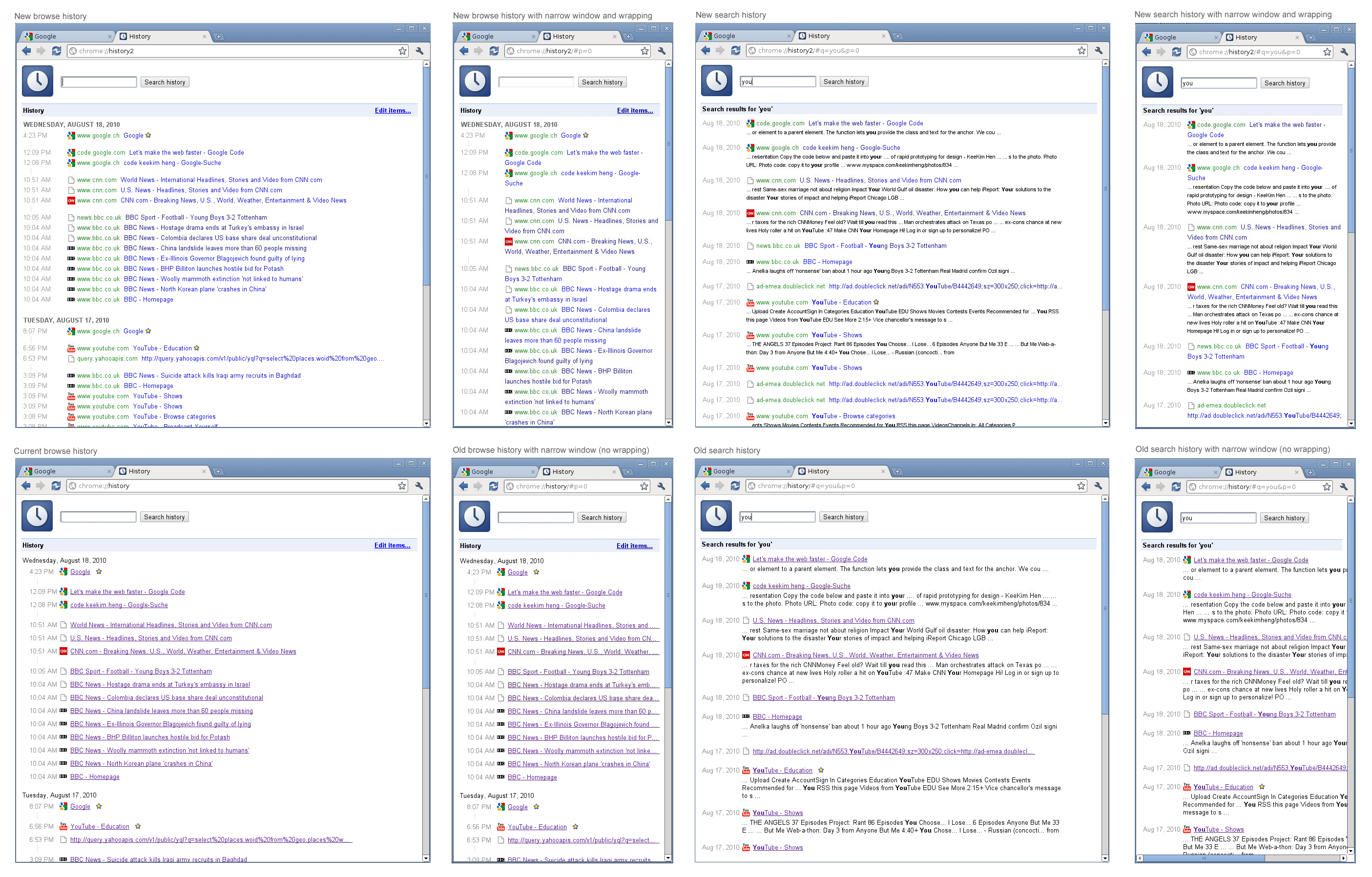Bookmark star in 'Old search history' address bar
This screenshot has height=877, width=1372.
click(1081, 486)
